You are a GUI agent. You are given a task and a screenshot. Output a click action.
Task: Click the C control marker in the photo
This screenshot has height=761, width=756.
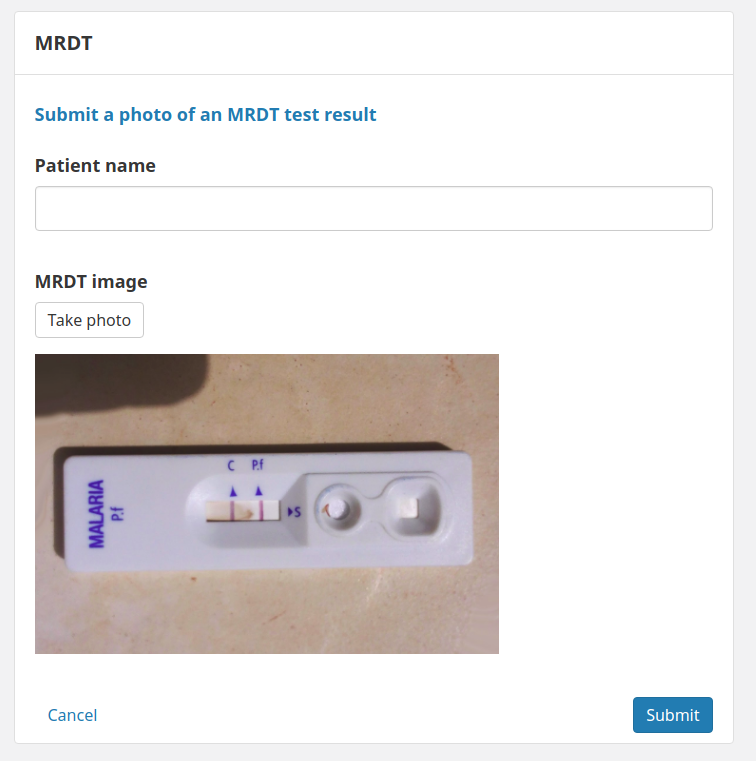pyautogui.click(x=231, y=465)
